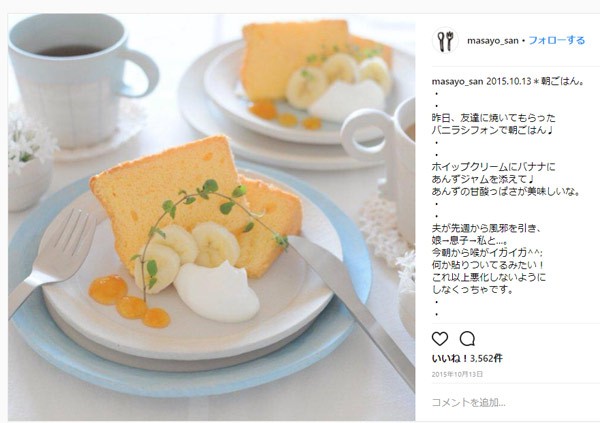Click the caption line バニラシフォンで朝ごはん
This screenshot has width=600, height=423.
pos(492,130)
